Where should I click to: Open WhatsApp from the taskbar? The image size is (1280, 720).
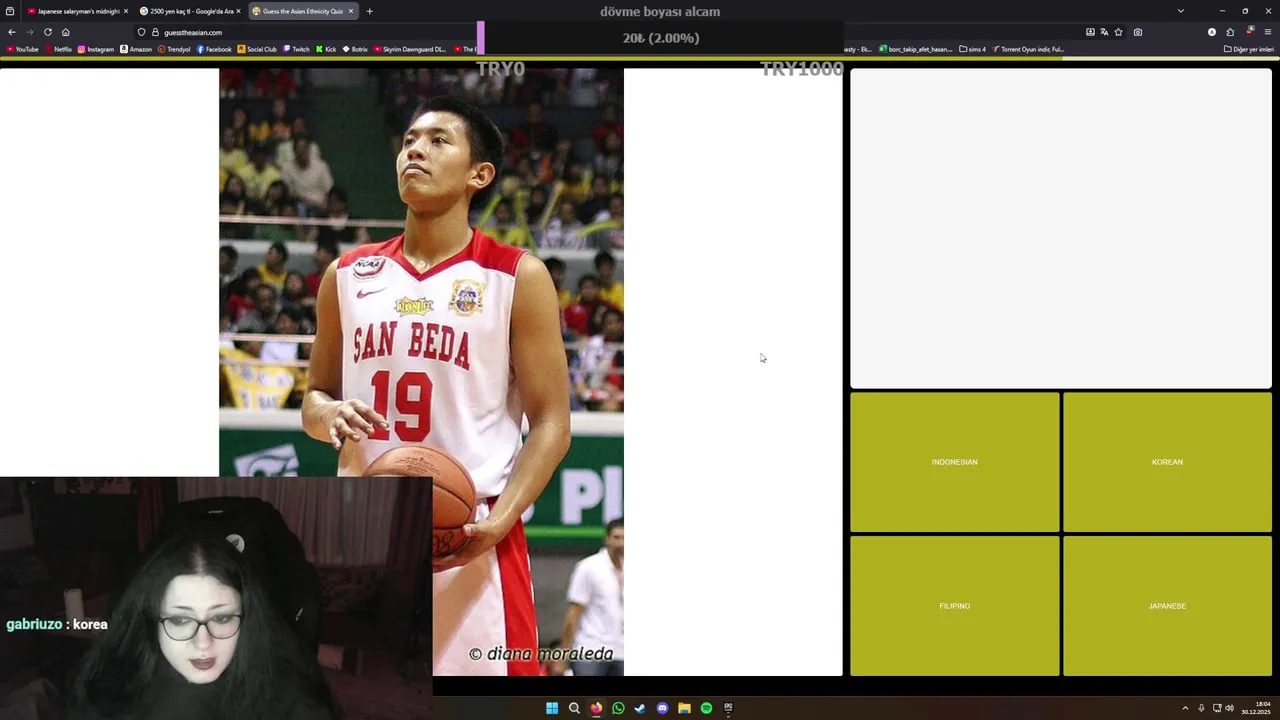pyautogui.click(x=618, y=708)
